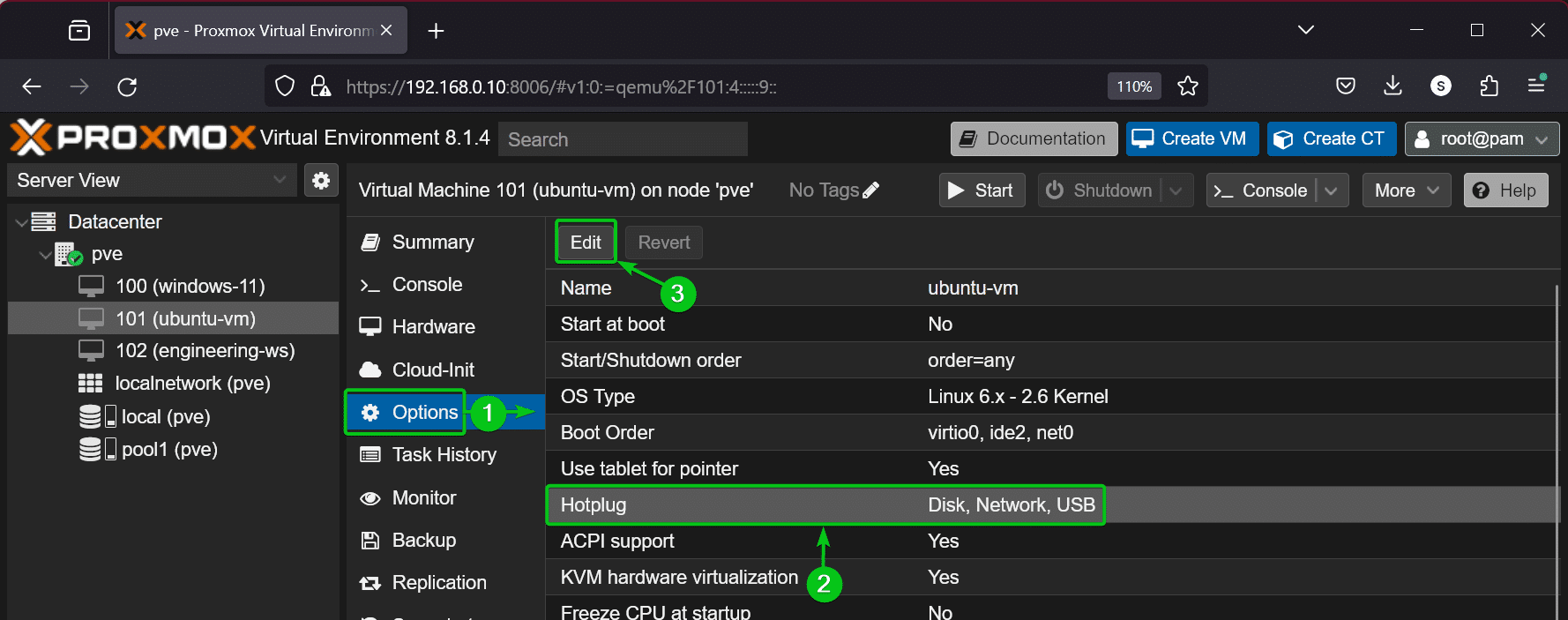Open the Task History tab

click(444, 455)
